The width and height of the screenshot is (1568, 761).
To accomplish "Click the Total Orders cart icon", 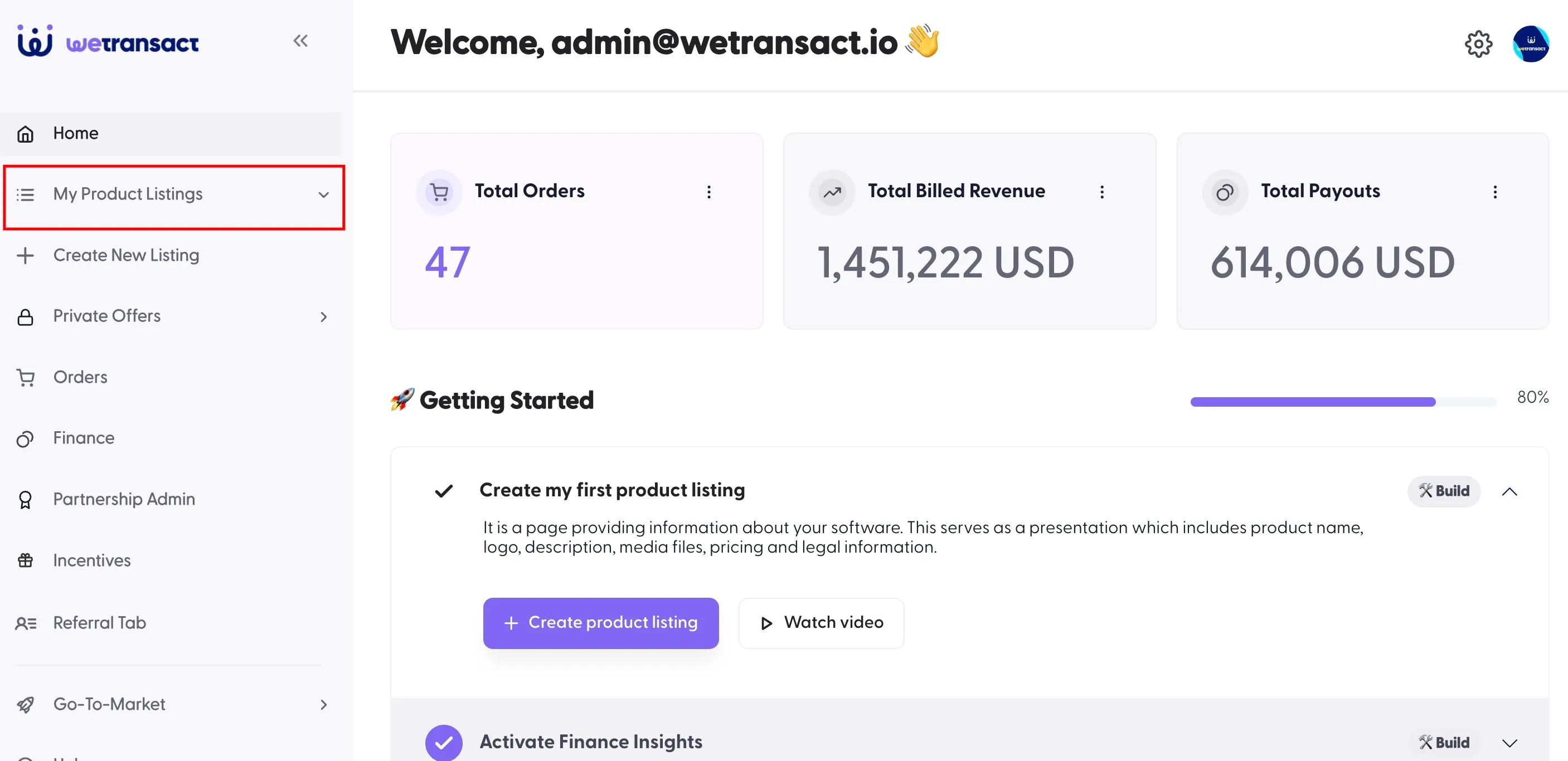I will [x=439, y=192].
